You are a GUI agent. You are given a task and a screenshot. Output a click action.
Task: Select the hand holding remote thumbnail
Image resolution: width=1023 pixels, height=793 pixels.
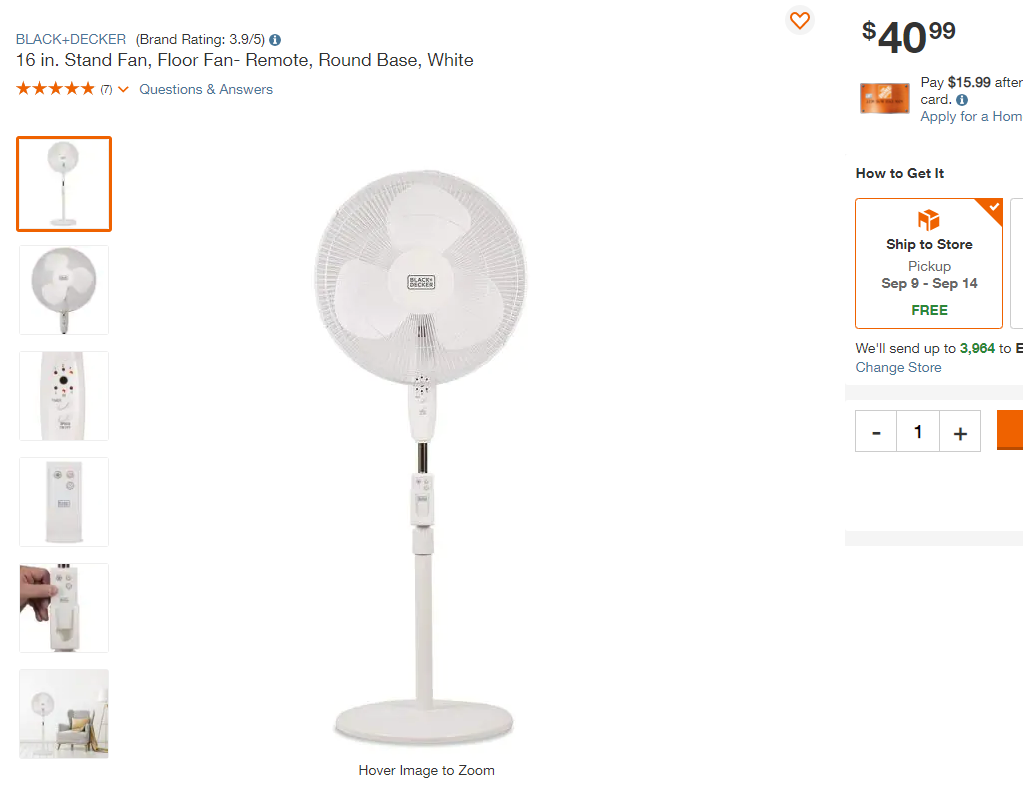[64, 608]
